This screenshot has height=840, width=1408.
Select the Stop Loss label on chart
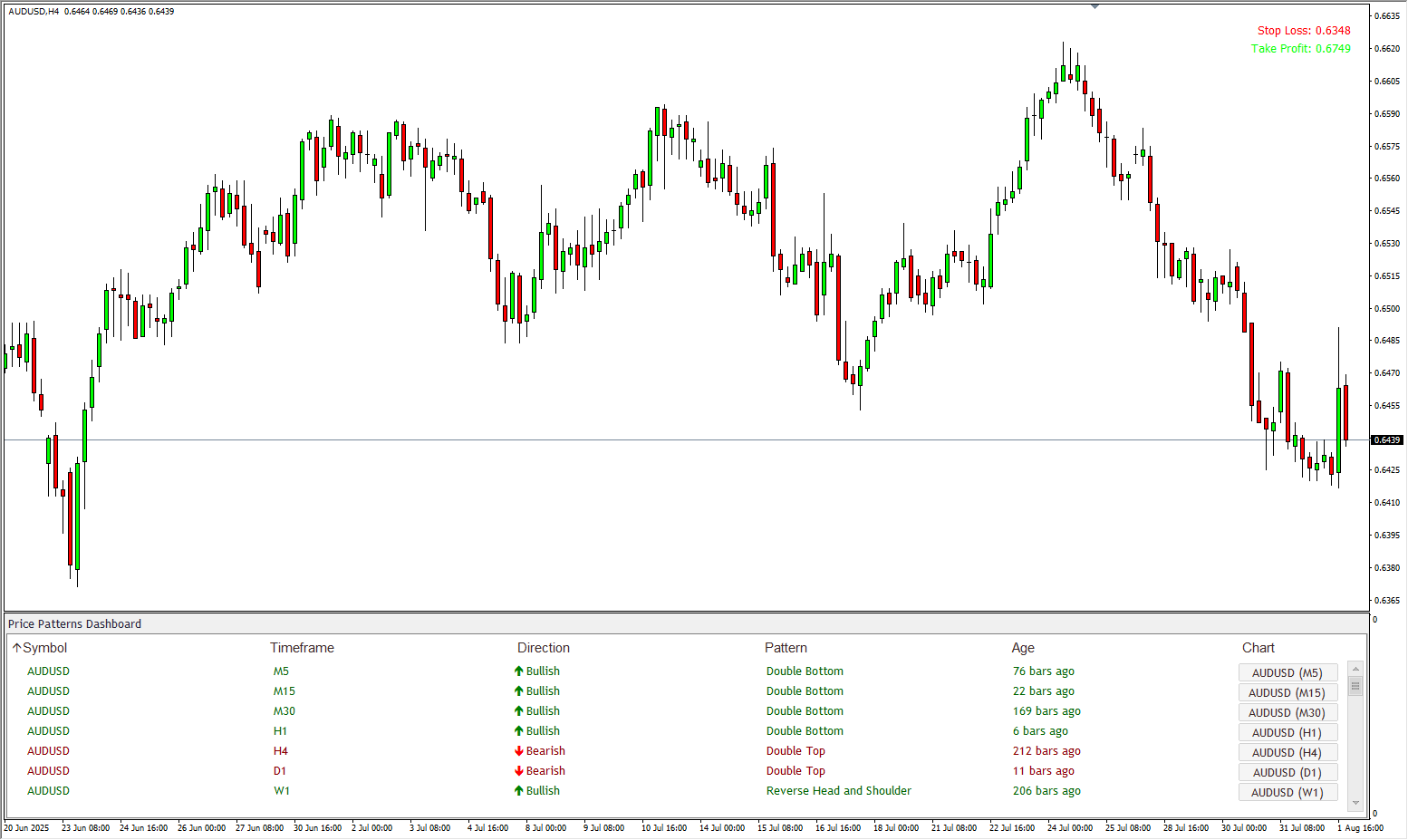[1303, 31]
